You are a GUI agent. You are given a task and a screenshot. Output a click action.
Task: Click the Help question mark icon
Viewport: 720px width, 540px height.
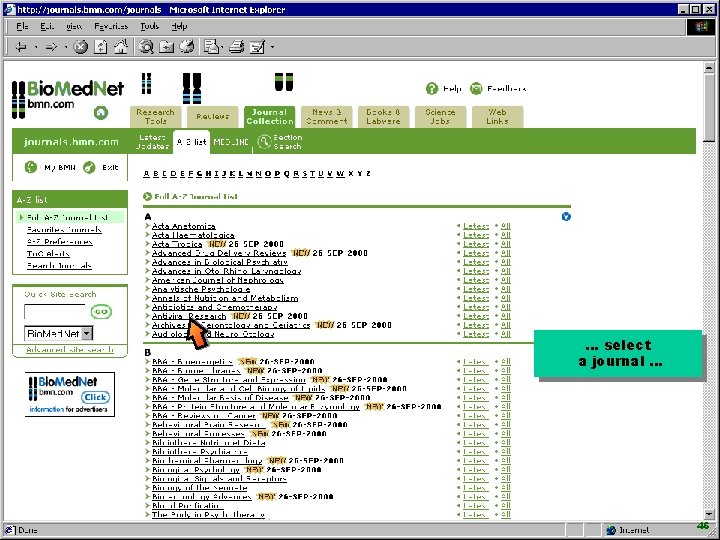[x=432, y=89]
